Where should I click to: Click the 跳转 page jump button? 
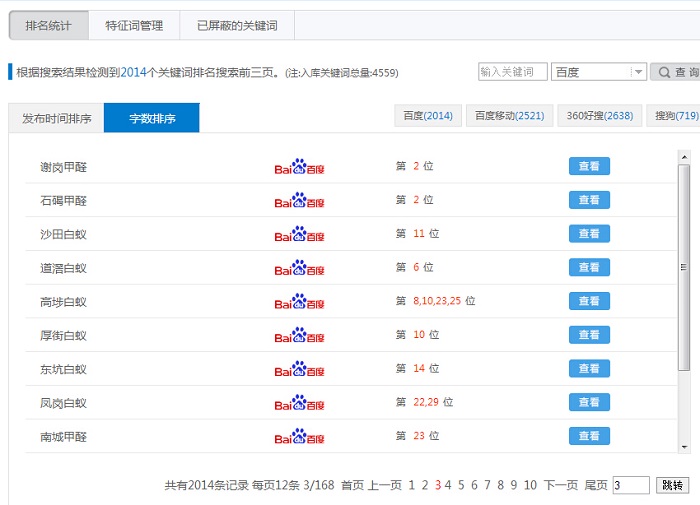pyautogui.click(x=673, y=485)
